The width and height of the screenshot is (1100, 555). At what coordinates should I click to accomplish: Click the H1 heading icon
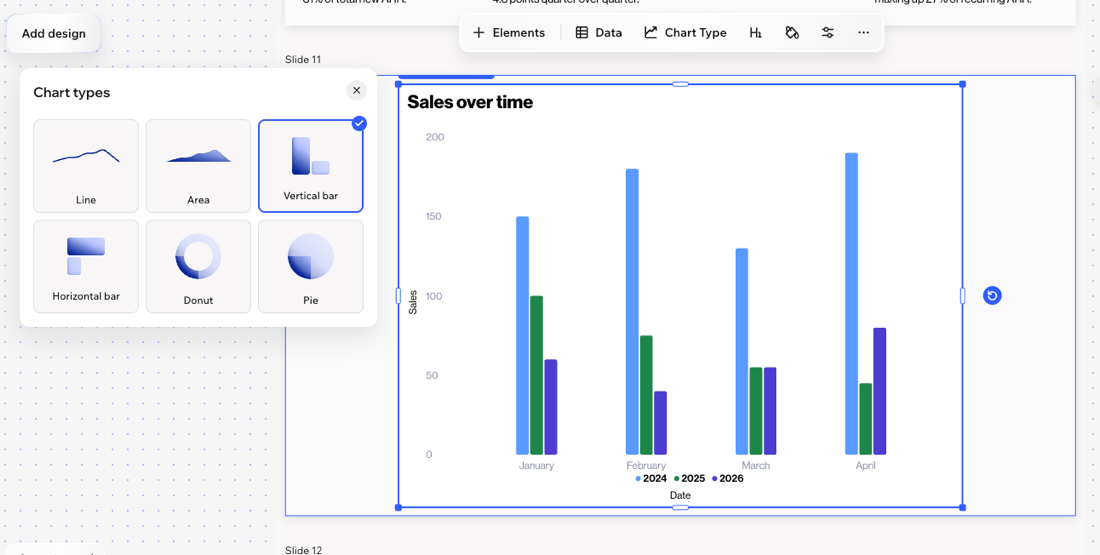[756, 32]
